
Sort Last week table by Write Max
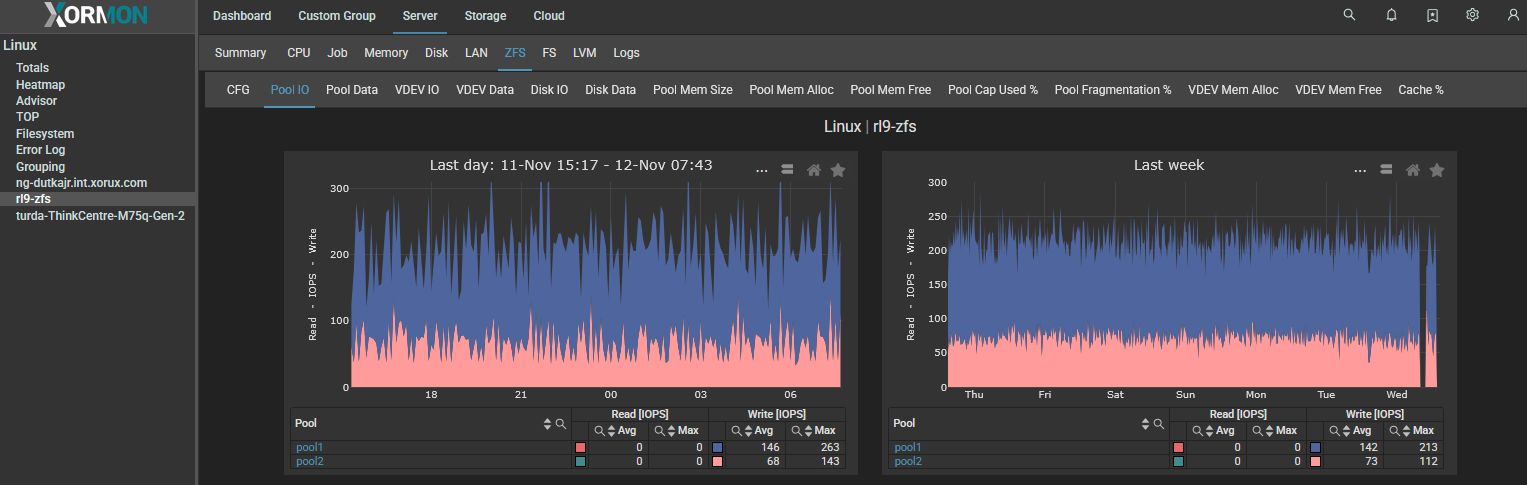[x=1406, y=430]
